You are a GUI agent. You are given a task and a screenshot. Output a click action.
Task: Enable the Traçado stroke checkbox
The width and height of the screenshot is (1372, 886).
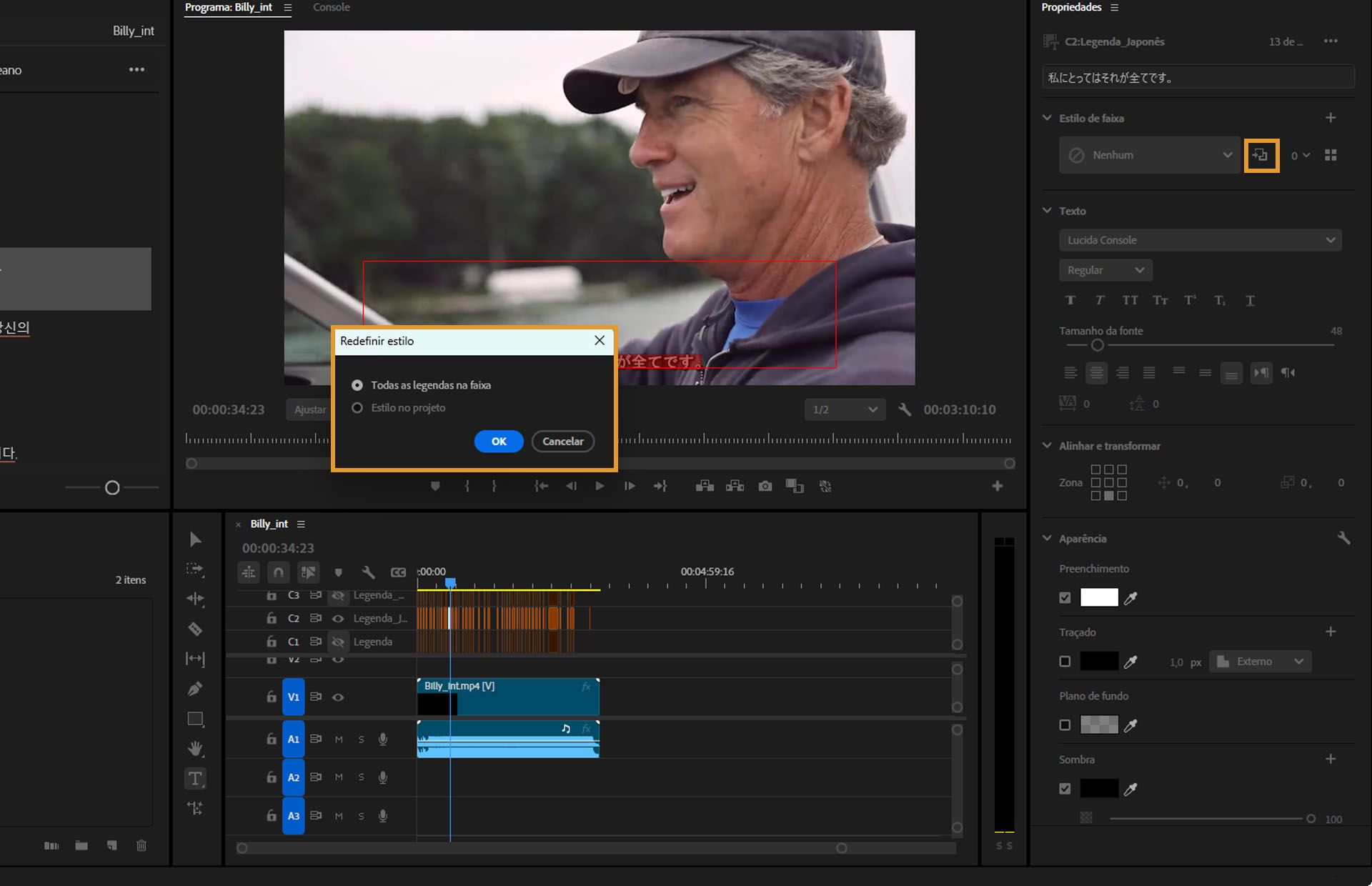click(x=1065, y=662)
